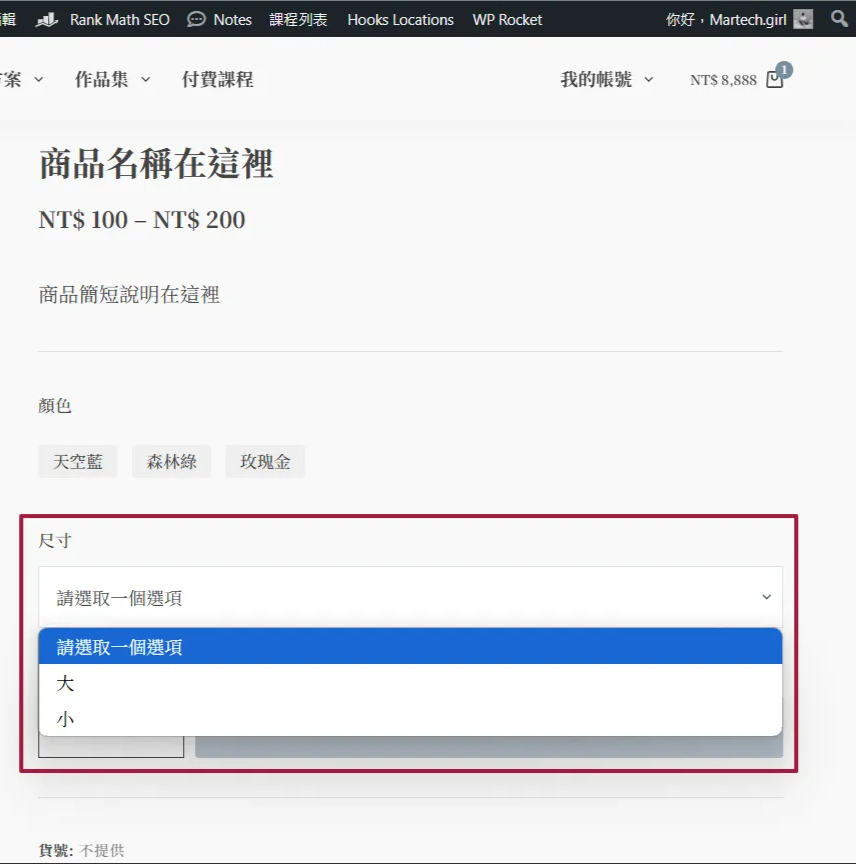Click the Rank Math SEO graph icon
Screen dimensions: 856x864
[x=44, y=19]
